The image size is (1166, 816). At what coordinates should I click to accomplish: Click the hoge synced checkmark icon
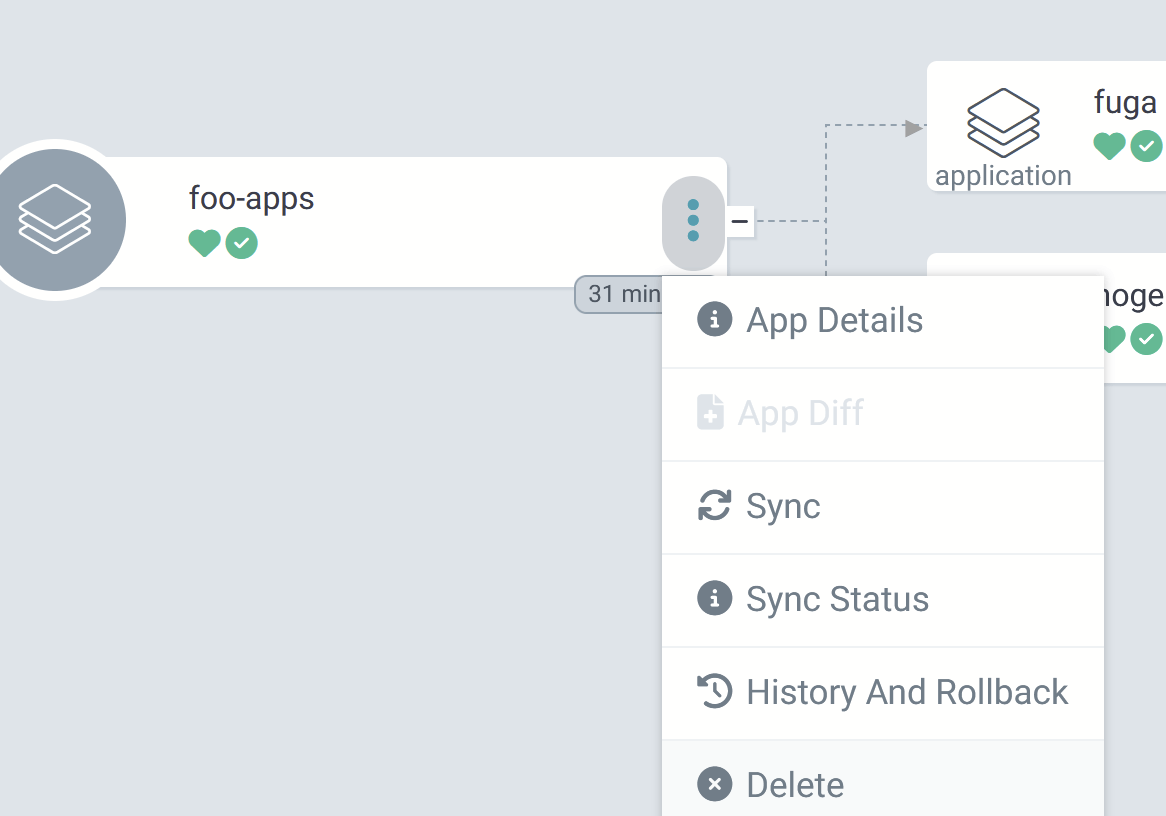click(1146, 339)
